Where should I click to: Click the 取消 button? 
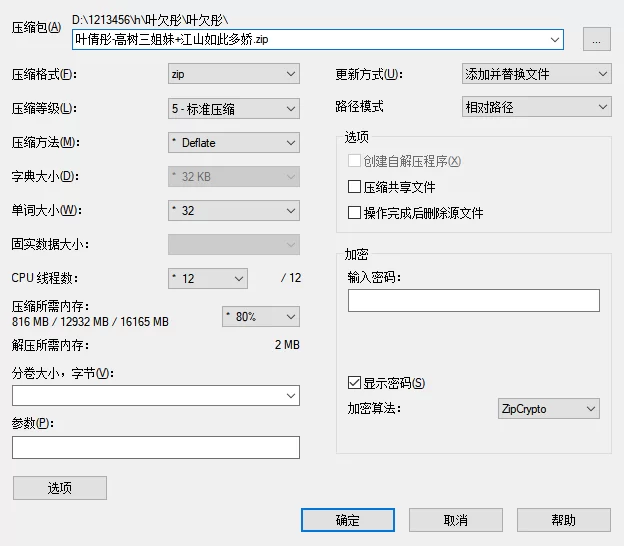(x=456, y=520)
